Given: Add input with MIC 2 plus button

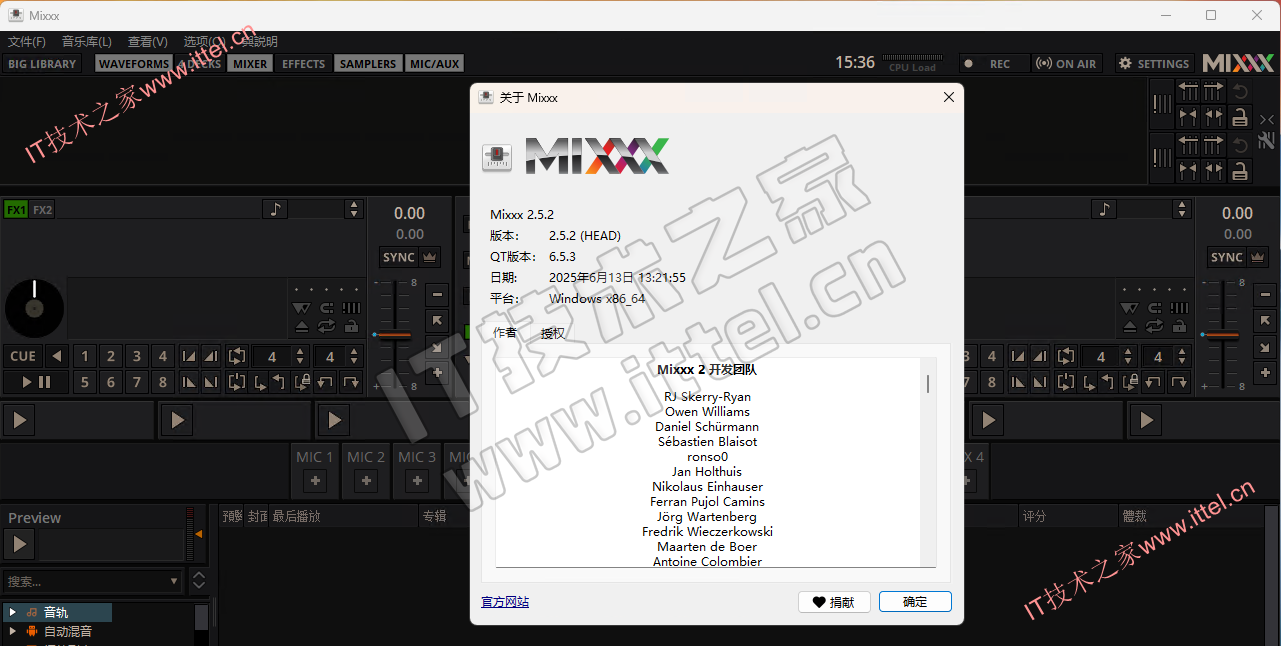Looking at the screenshot, I should point(366,481).
